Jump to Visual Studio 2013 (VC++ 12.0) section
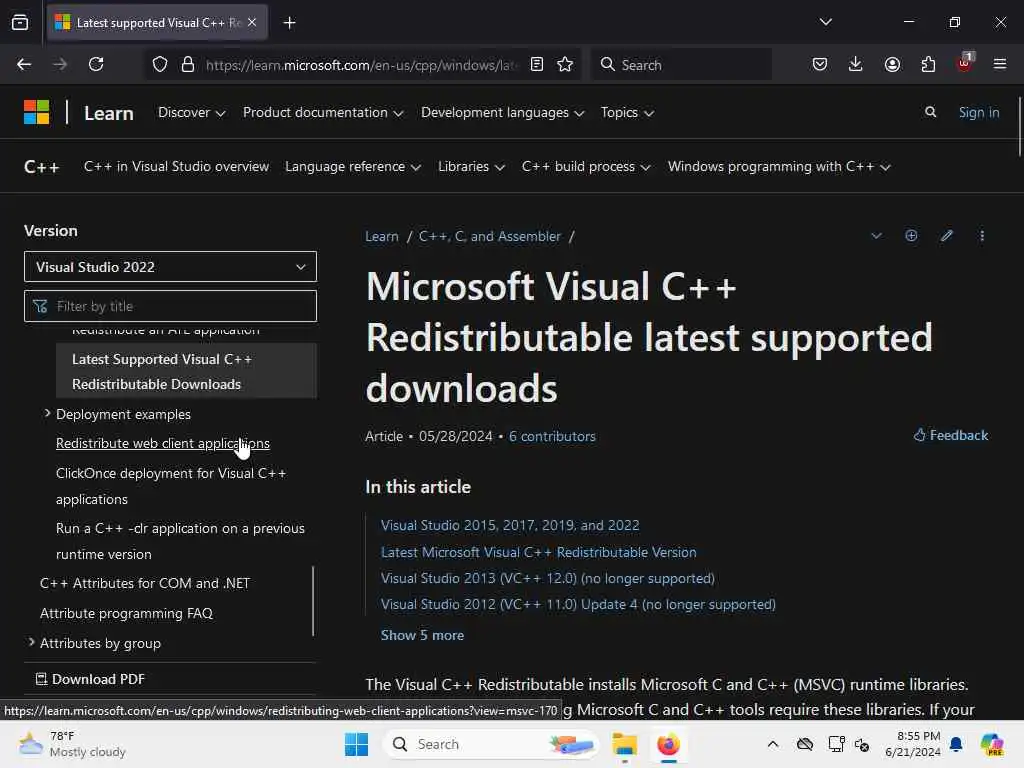Image resolution: width=1024 pixels, height=768 pixels. (x=548, y=578)
